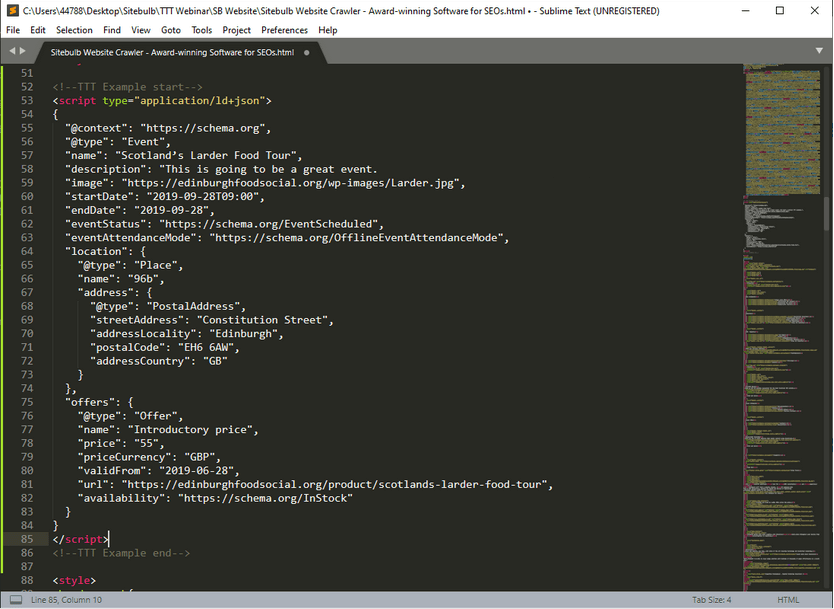This screenshot has width=834, height=609.
Task: Click the "Event" type value
Action: tap(143, 142)
